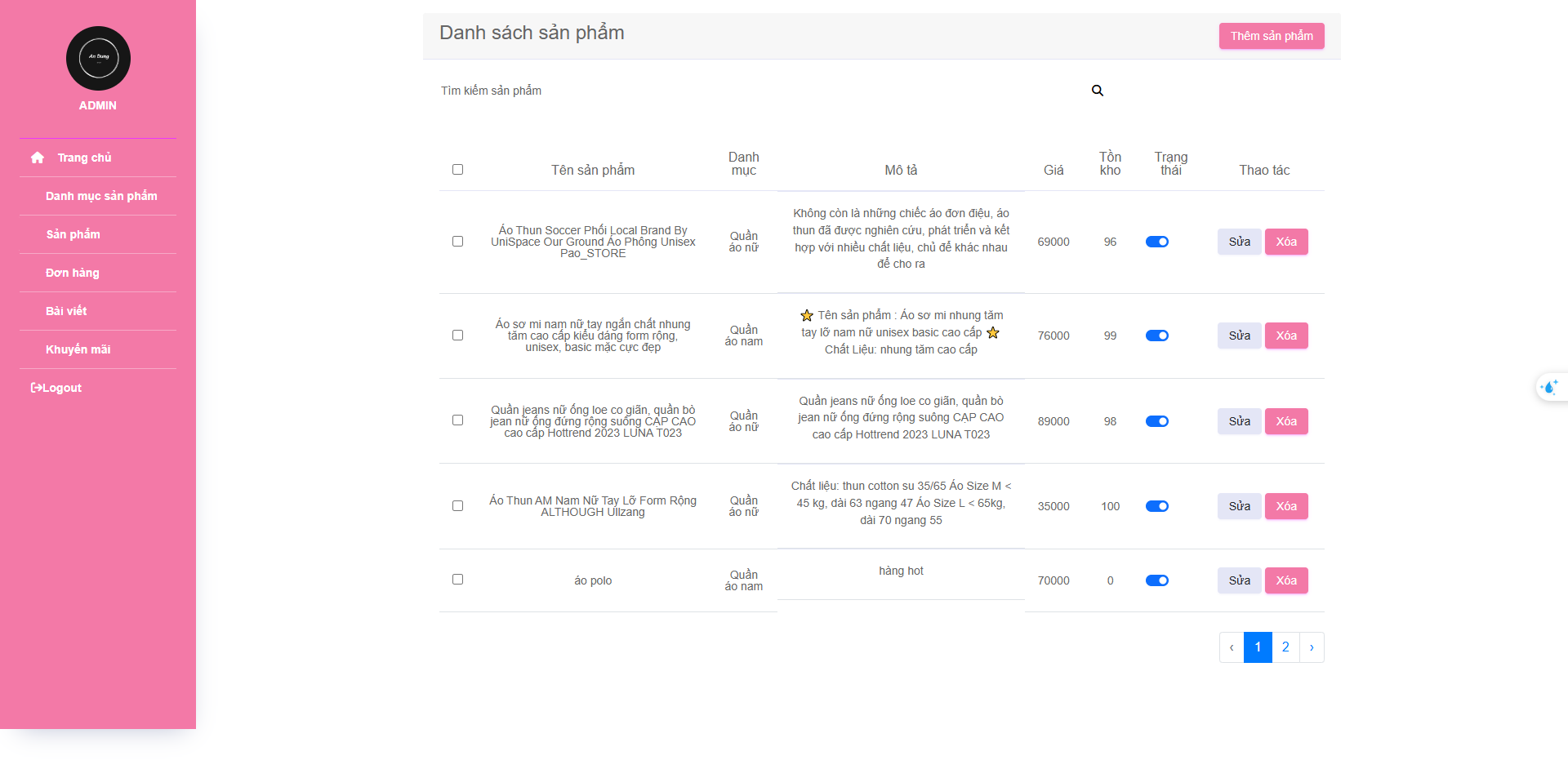1568x778 pixels.
Task: Click price value 35000
Action: point(1053,506)
